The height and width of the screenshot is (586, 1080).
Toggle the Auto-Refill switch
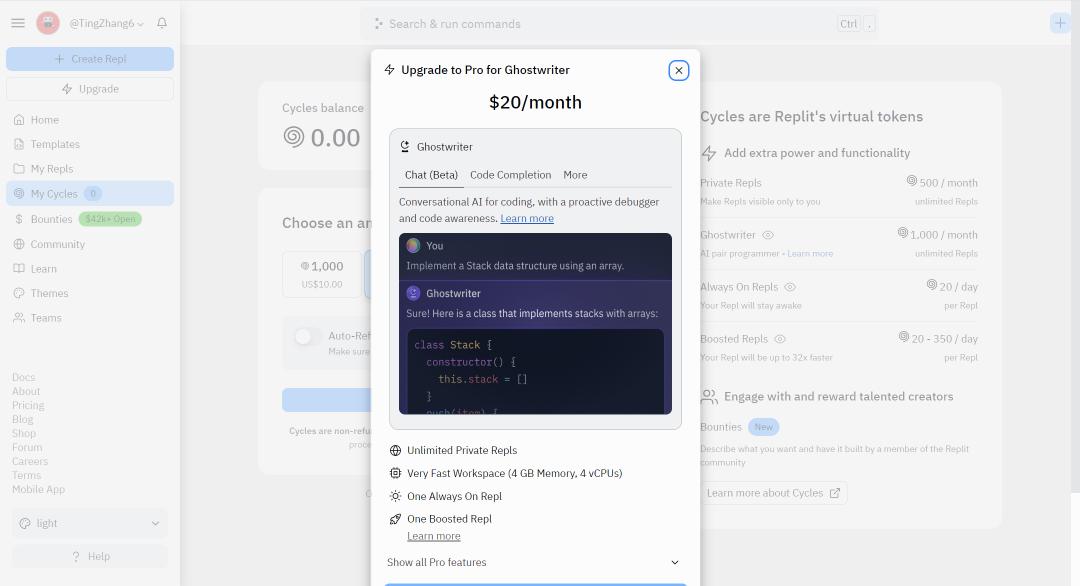tap(307, 337)
